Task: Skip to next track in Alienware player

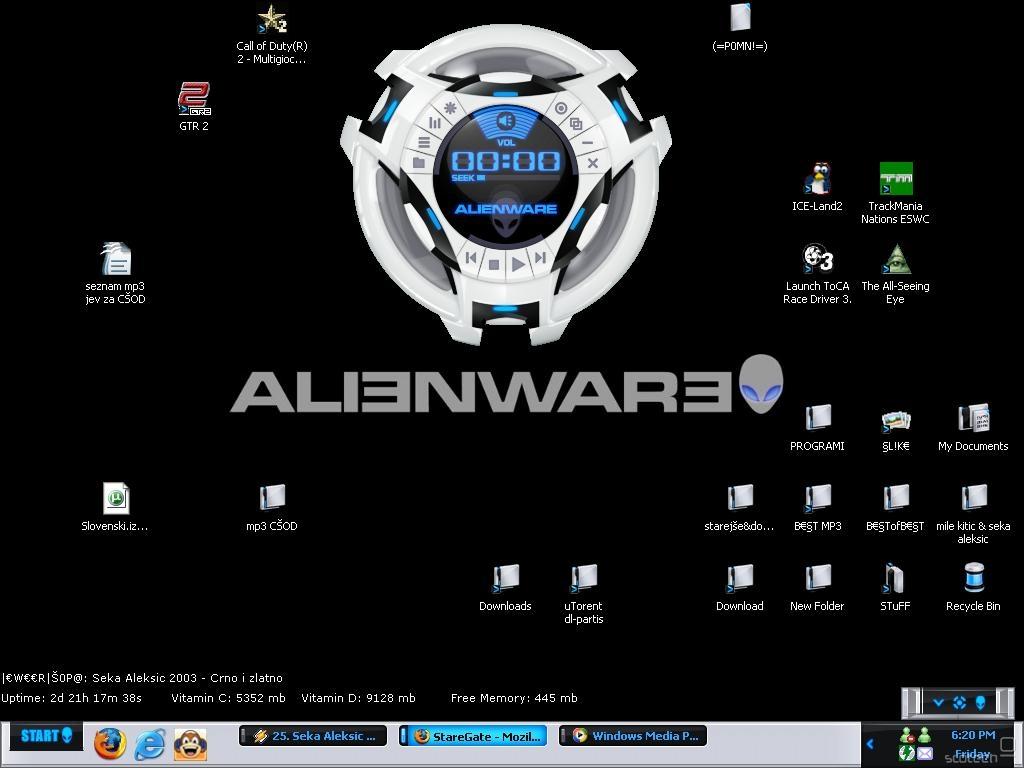Action: point(540,258)
